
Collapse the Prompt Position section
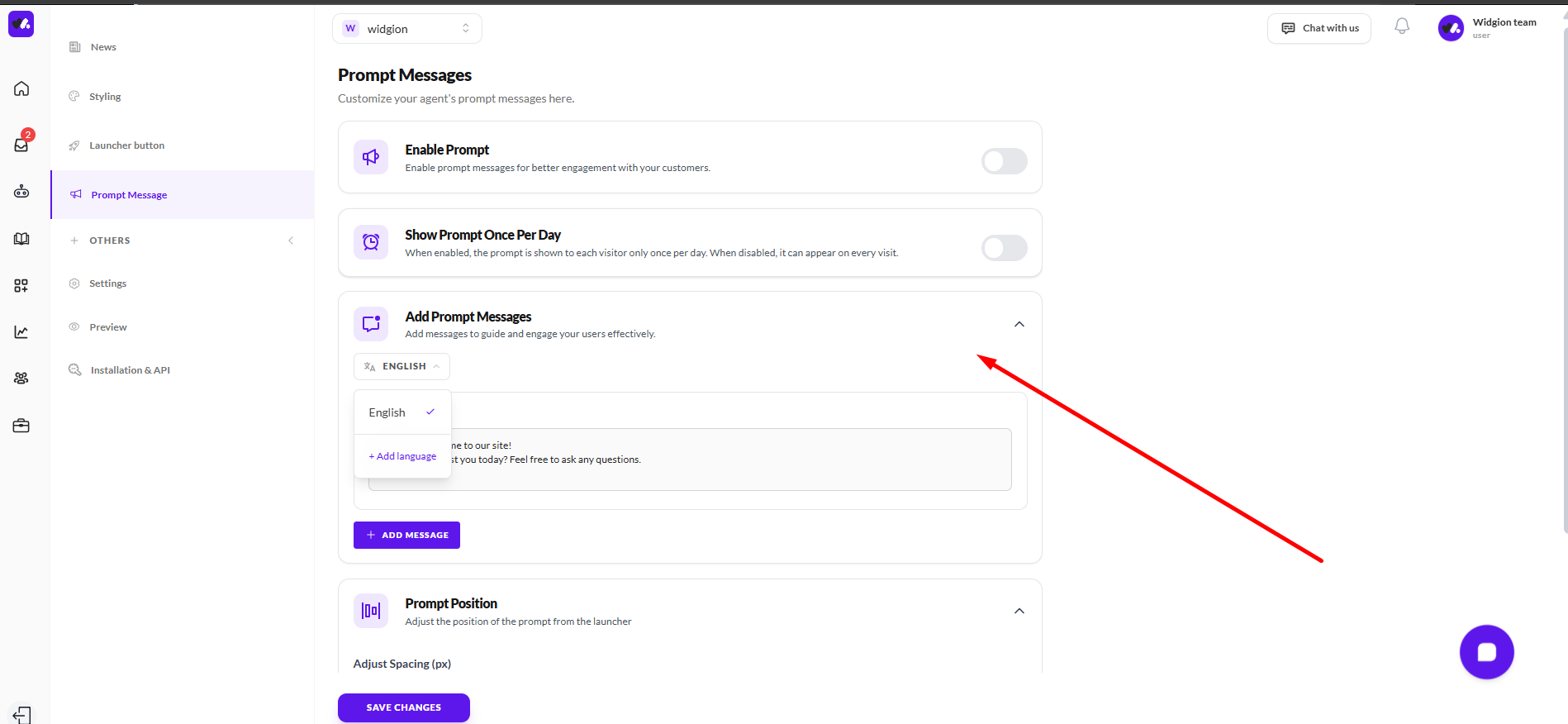click(1019, 611)
